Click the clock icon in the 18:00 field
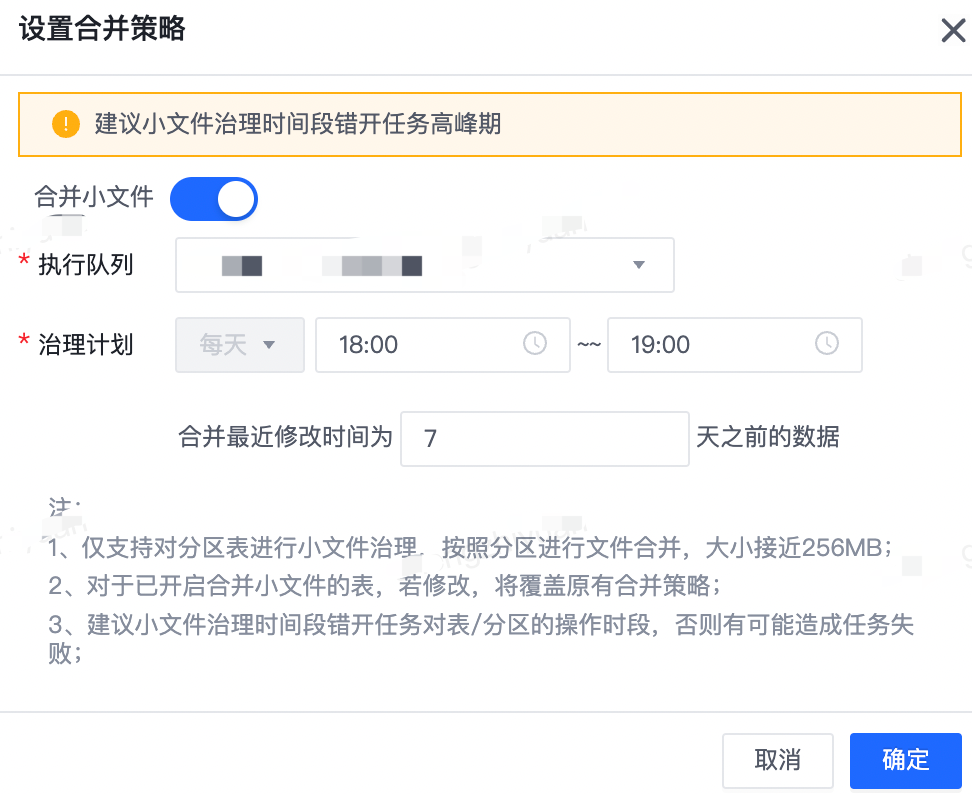The height and width of the screenshot is (794, 972). click(535, 344)
